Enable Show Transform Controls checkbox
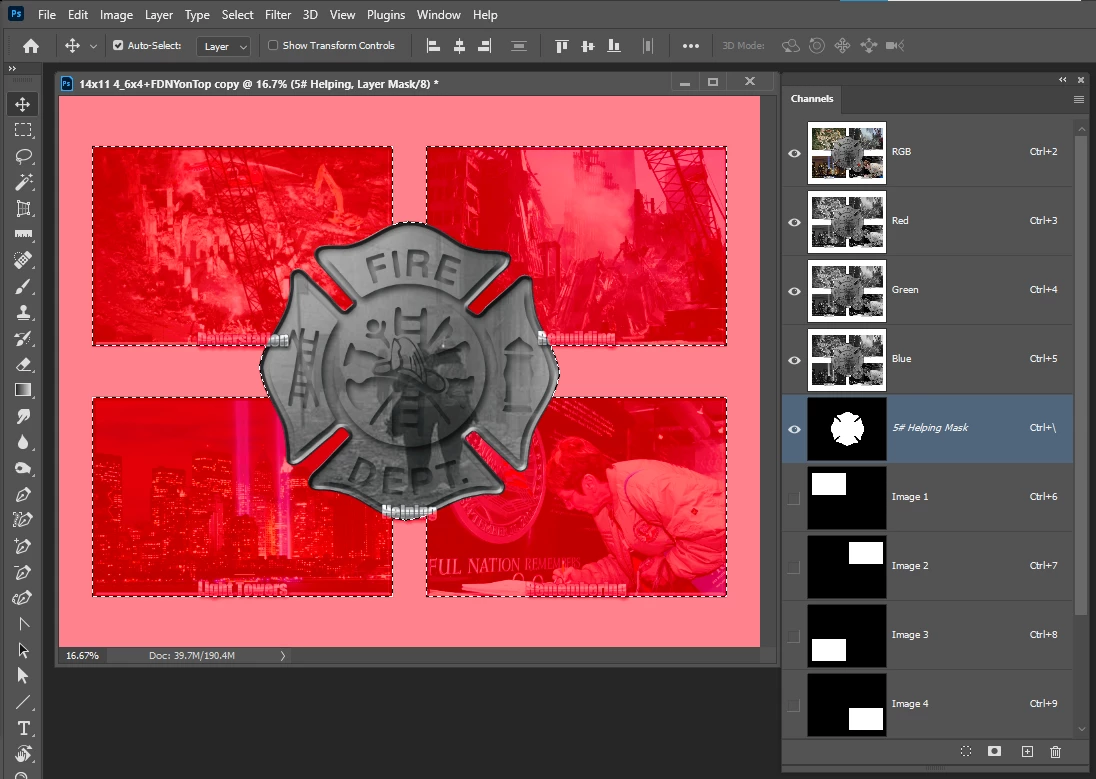The width and height of the screenshot is (1096, 779). (x=273, y=45)
